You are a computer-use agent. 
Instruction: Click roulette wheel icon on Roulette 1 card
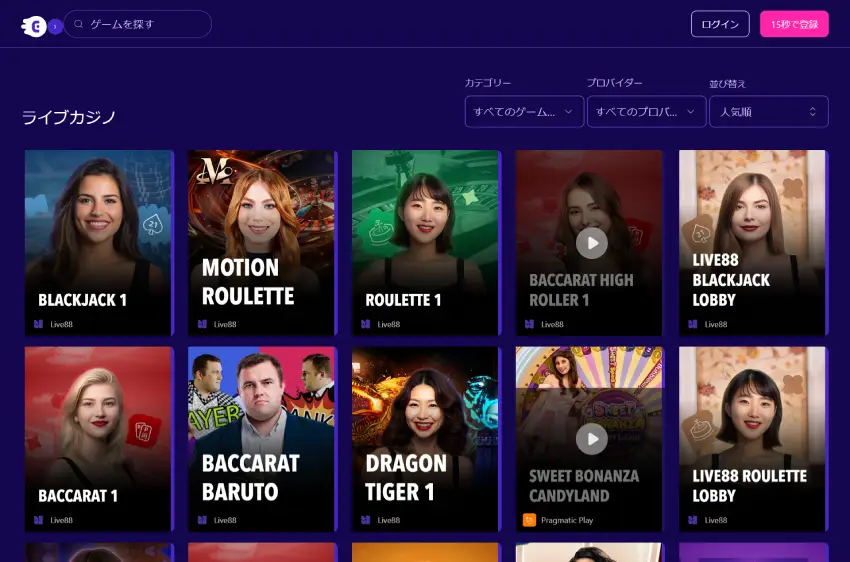379,231
